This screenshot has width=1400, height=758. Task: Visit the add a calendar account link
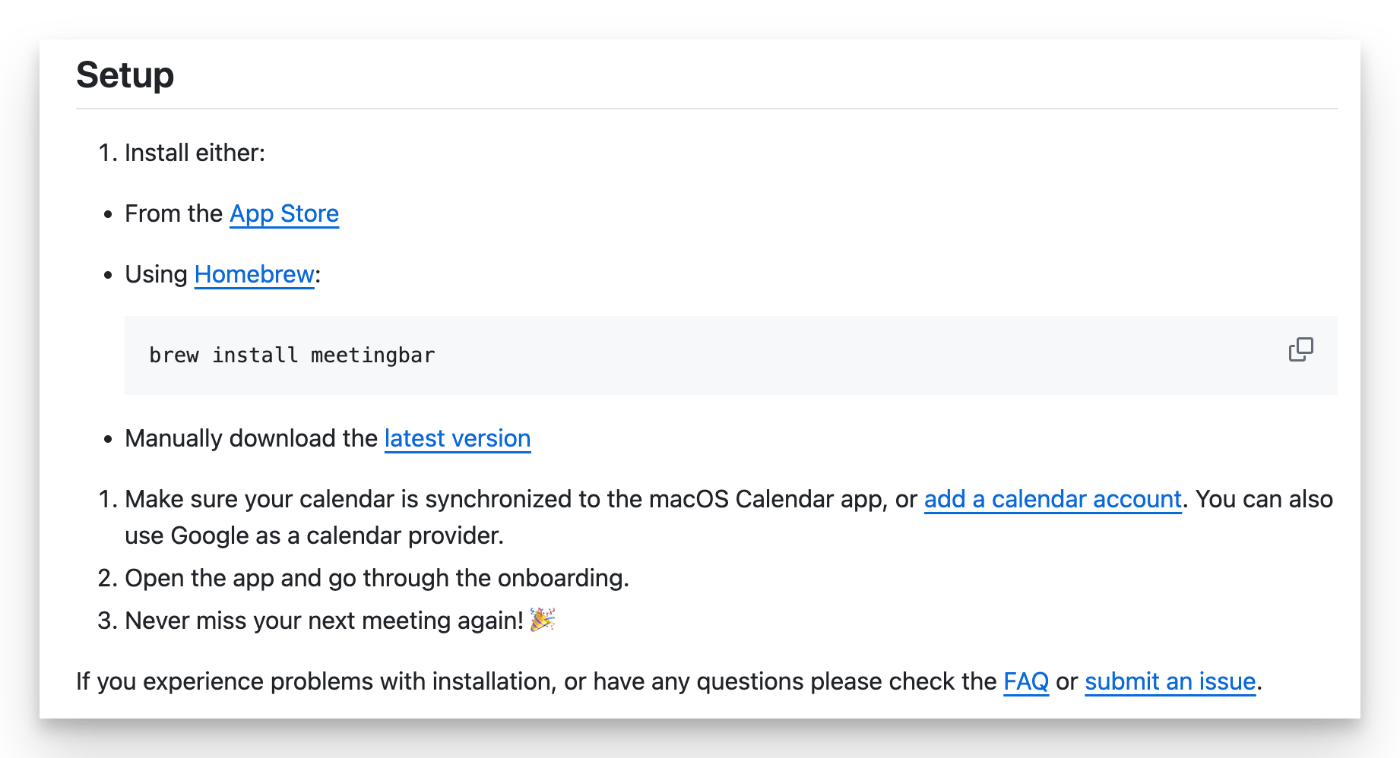(x=1053, y=499)
